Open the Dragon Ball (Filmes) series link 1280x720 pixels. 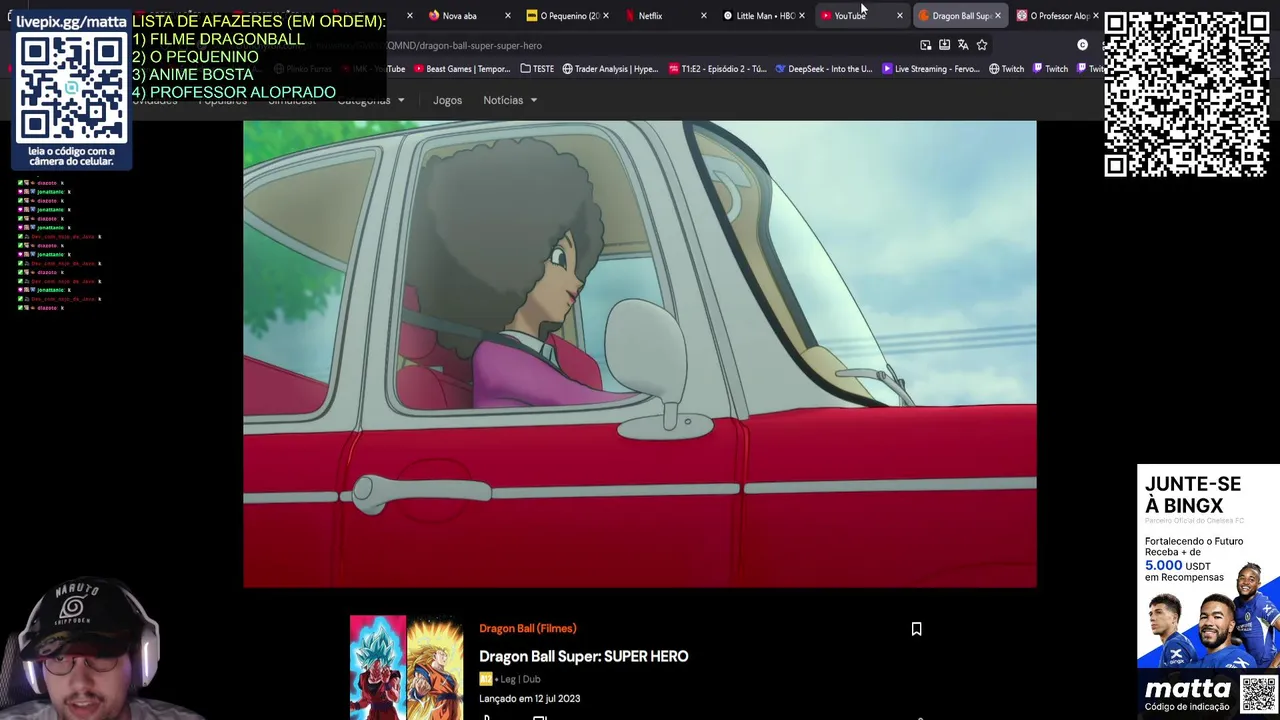[x=528, y=628]
